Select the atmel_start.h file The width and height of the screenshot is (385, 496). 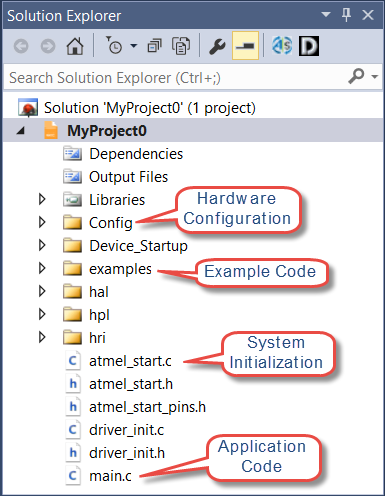coord(131,384)
